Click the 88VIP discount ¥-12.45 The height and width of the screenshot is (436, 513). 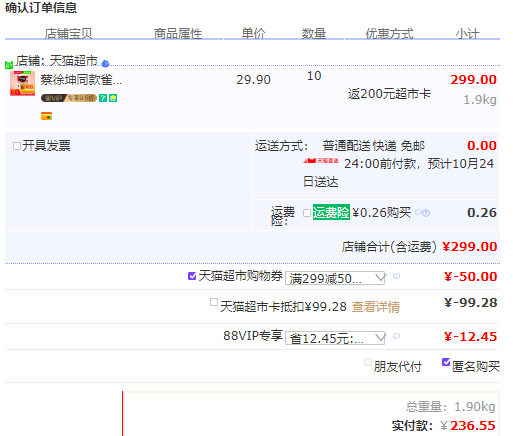(470, 337)
